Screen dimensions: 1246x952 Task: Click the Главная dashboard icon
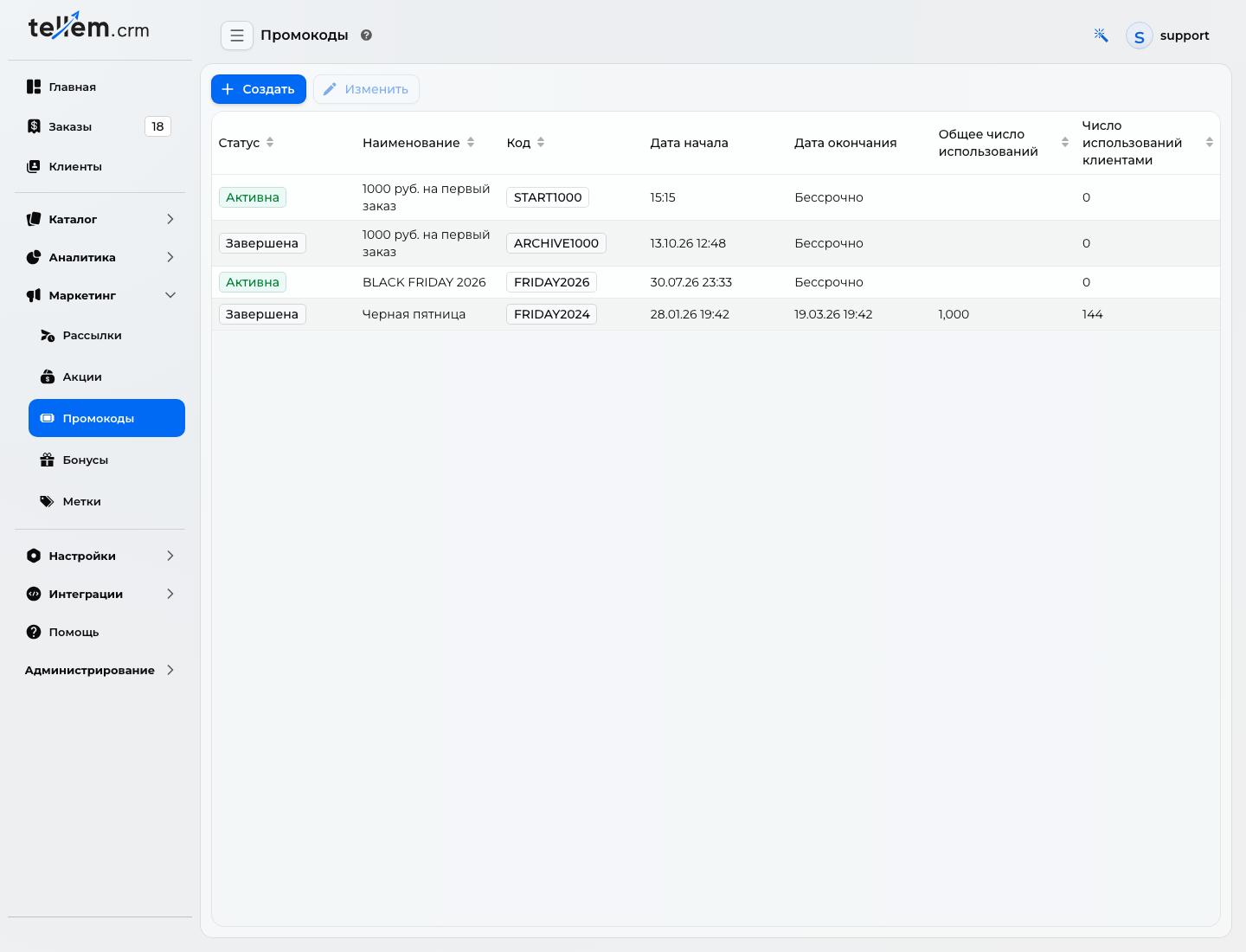pos(34,87)
